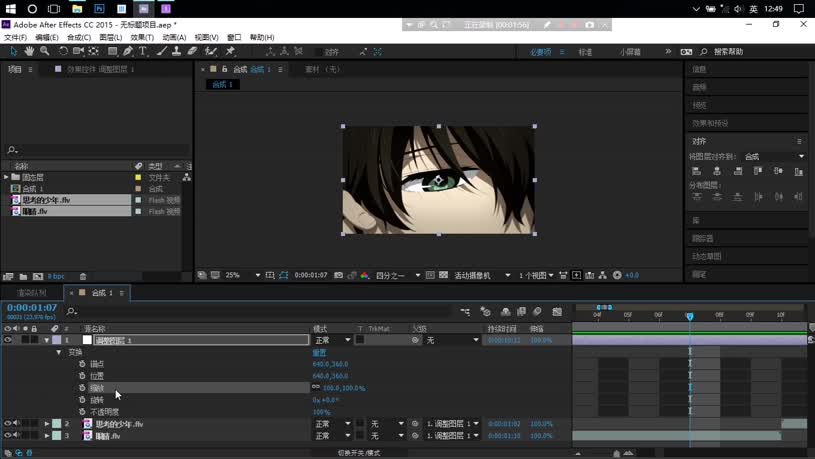The width and height of the screenshot is (815, 459).
Task: Align layers to horizontal center in Align panel
Action: point(717,171)
